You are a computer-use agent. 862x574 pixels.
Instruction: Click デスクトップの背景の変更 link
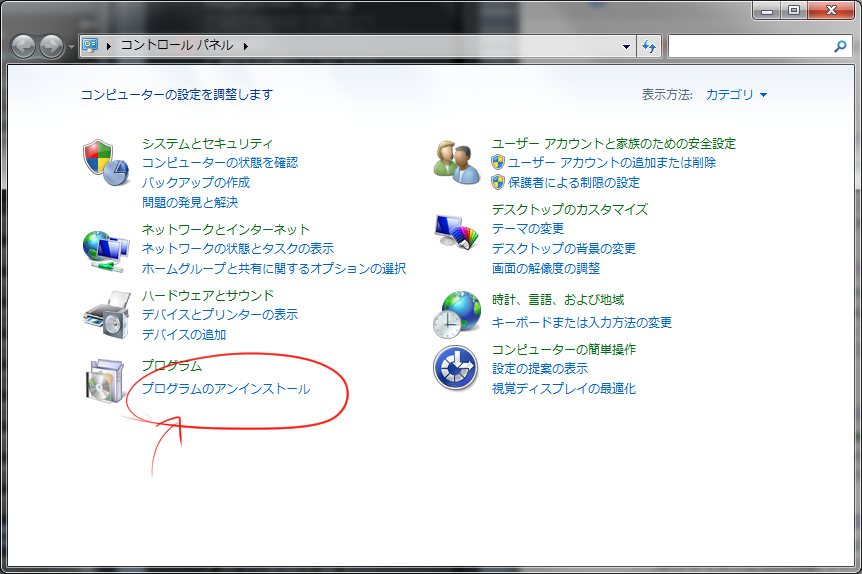coord(563,249)
